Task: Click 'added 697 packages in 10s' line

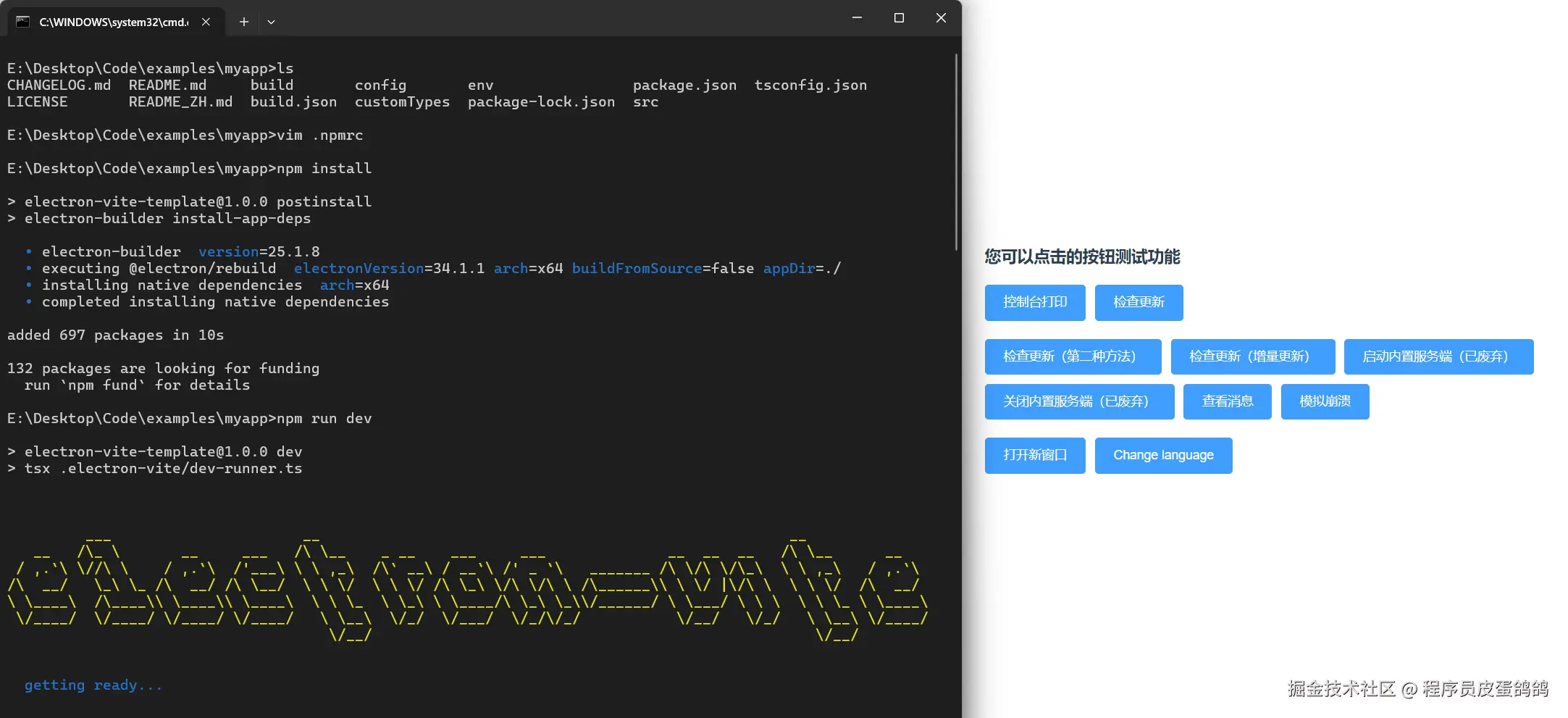Action: coord(115,335)
